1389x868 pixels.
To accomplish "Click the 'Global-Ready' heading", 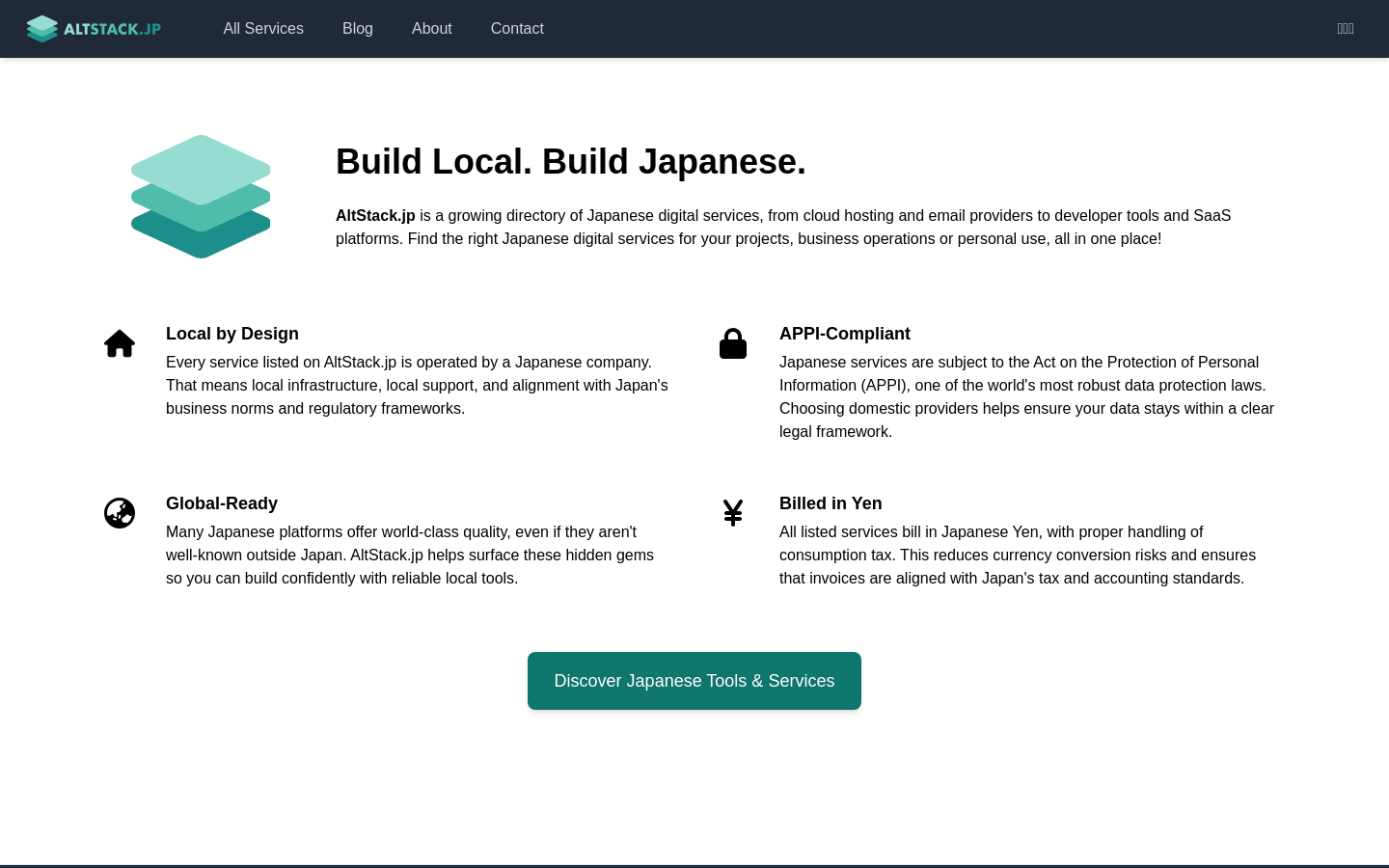I will (222, 503).
